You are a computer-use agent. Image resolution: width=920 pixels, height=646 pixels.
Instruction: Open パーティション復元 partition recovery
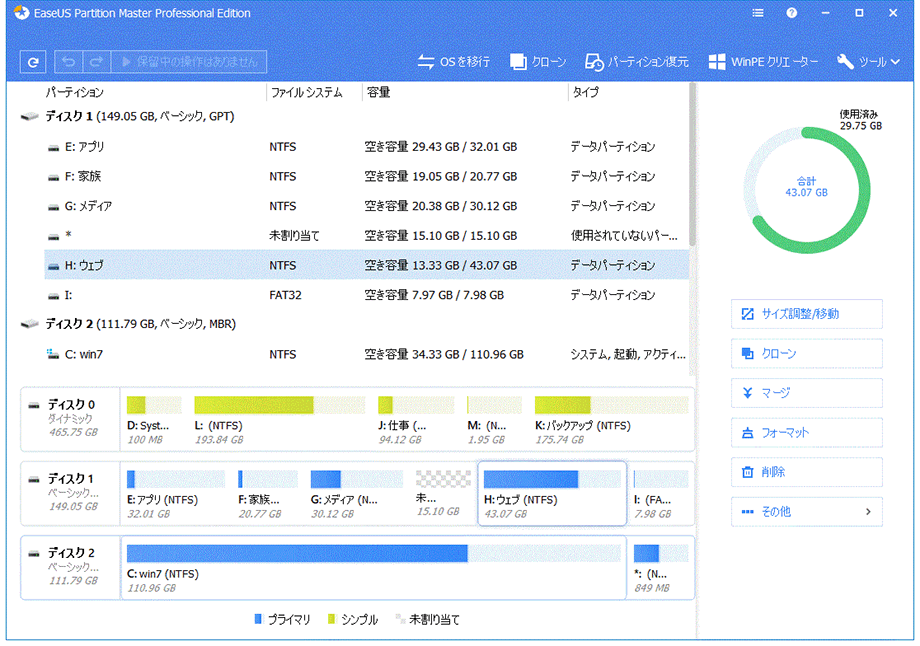click(x=637, y=62)
